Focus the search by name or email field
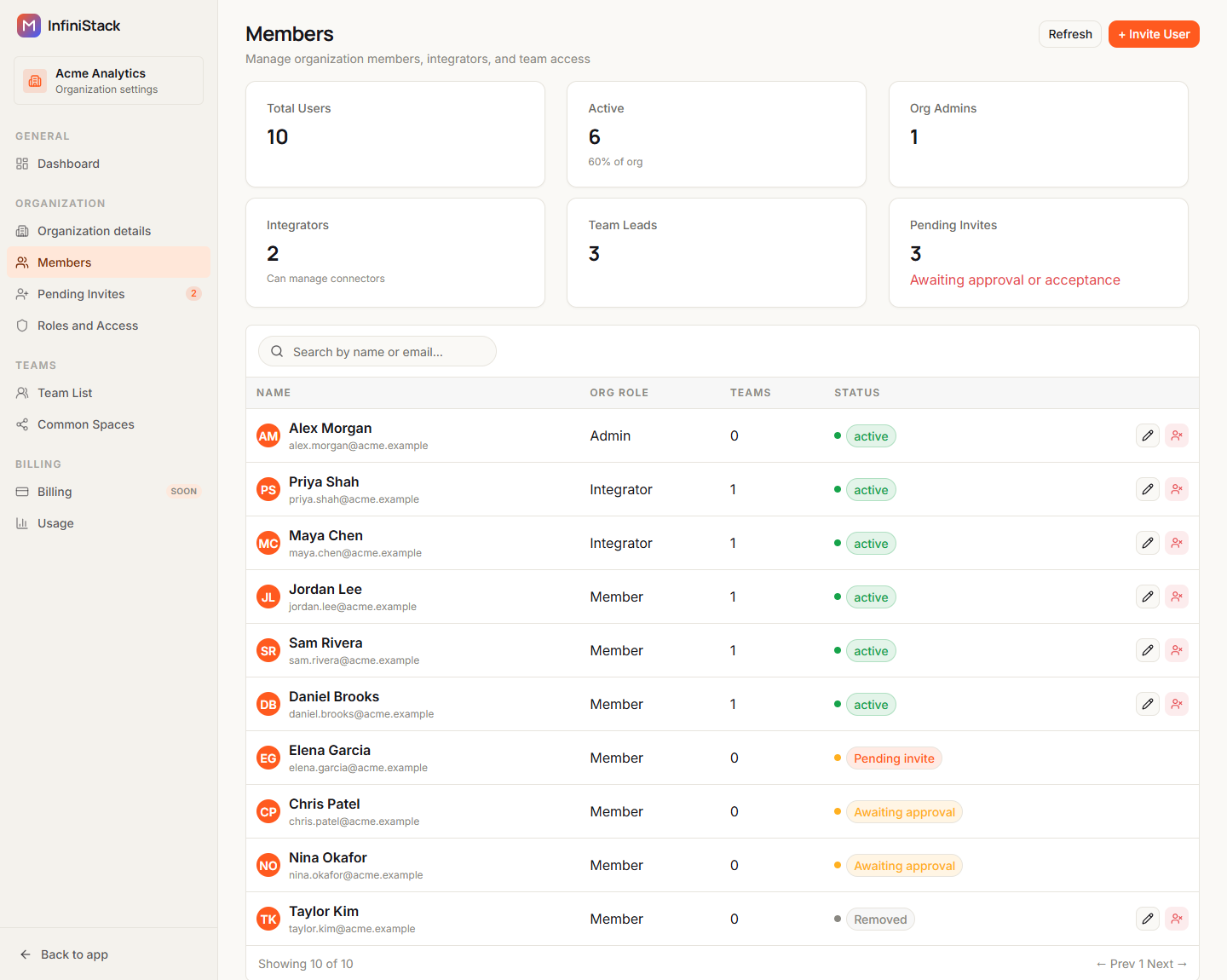The width and height of the screenshot is (1227, 980). [x=377, y=351]
